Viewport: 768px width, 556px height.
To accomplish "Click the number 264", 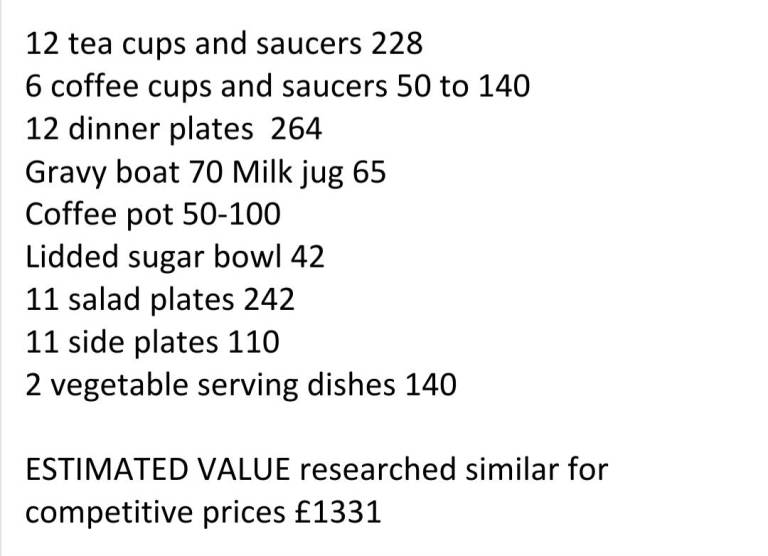I will pos(296,129).
